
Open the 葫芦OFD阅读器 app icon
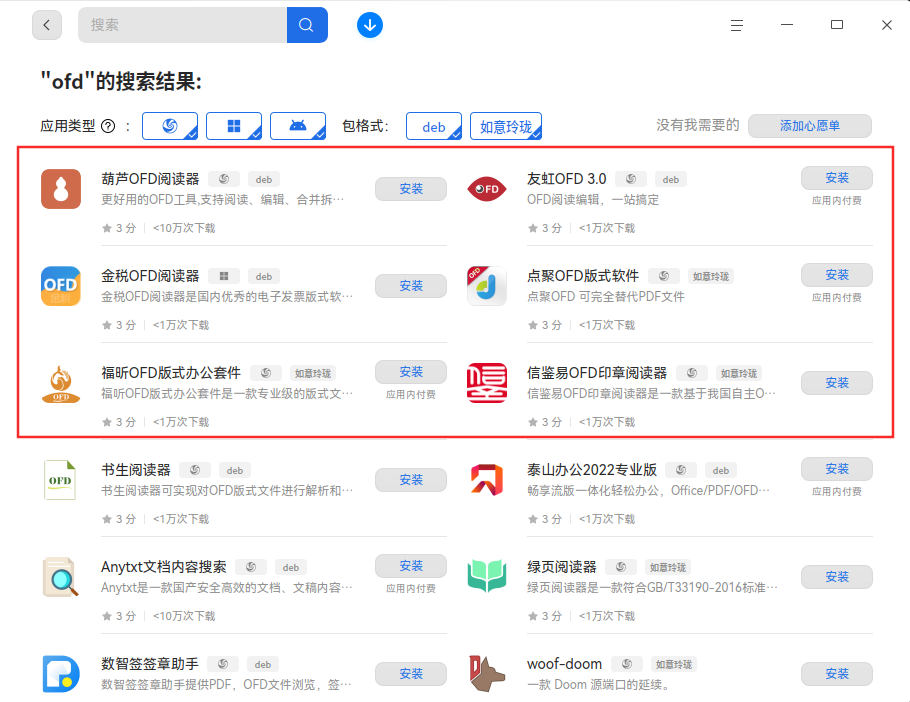pyautogui.click(x=61, y=189)
